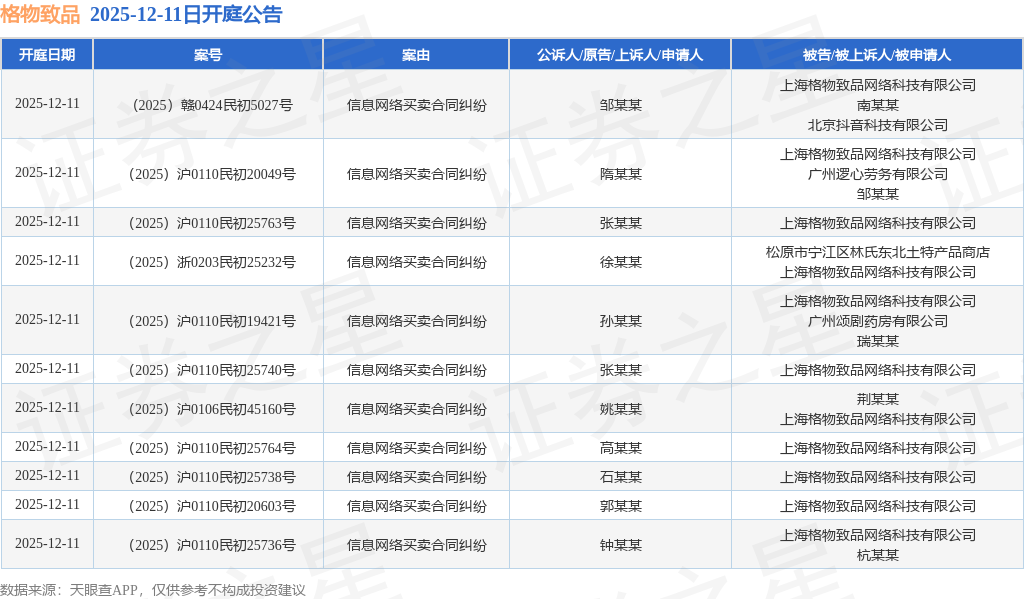
Task: Click plaintiff name 徐某某
Action: click(620, 263)
